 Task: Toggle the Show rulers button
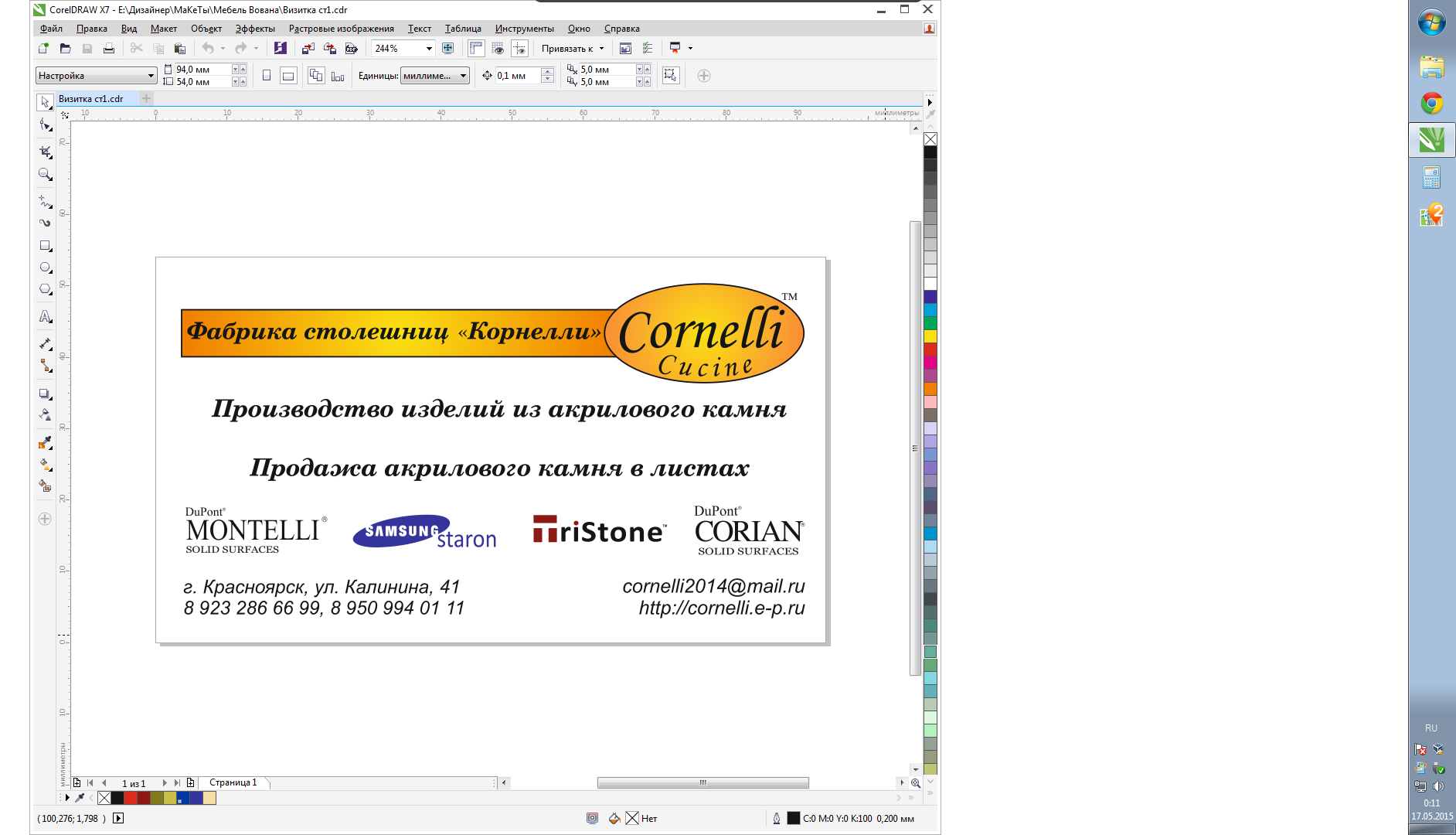pos(476,48)
